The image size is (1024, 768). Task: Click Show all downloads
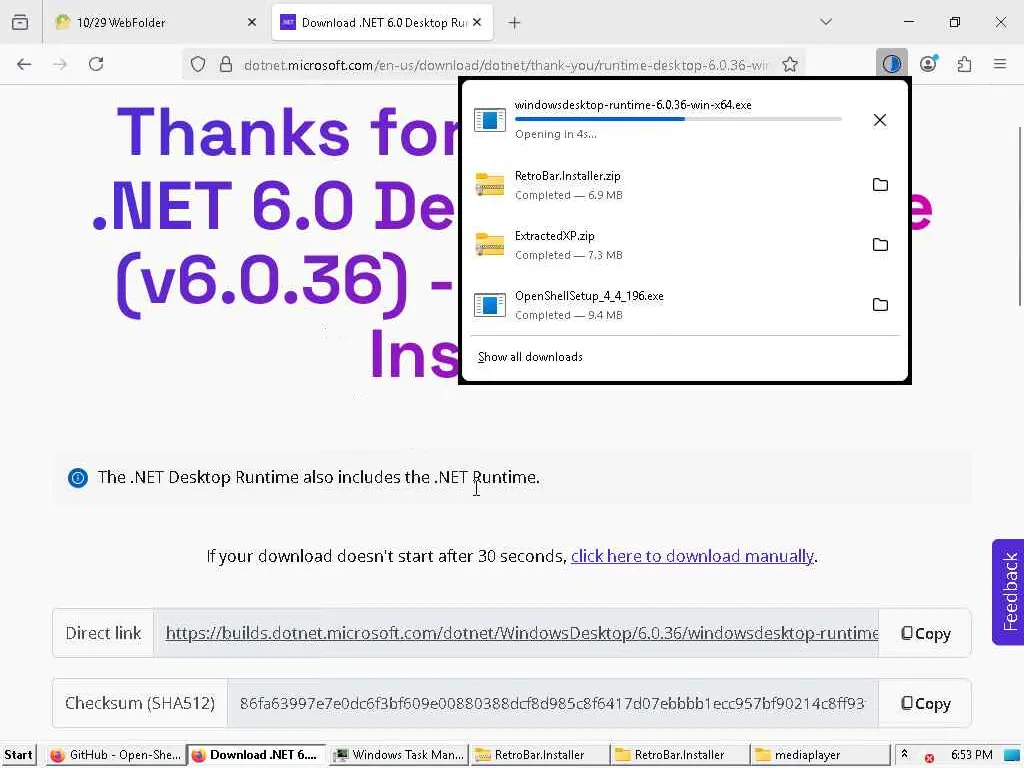530,357
